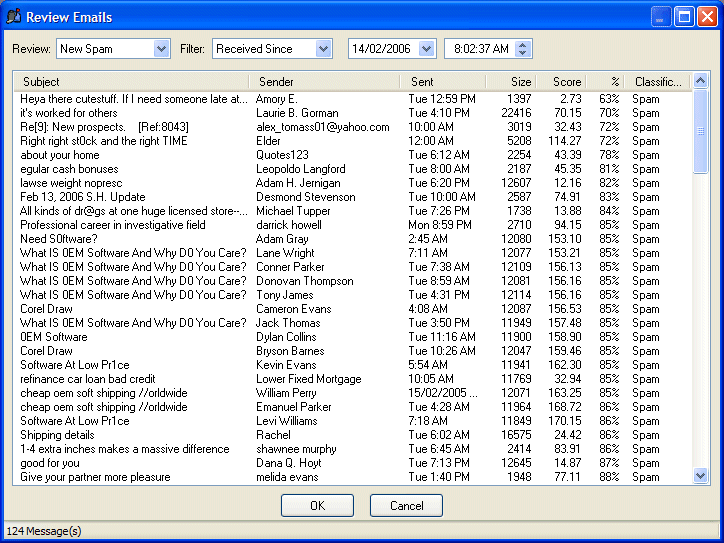Select email 'lawse weight nopresc'

point(71,183)
